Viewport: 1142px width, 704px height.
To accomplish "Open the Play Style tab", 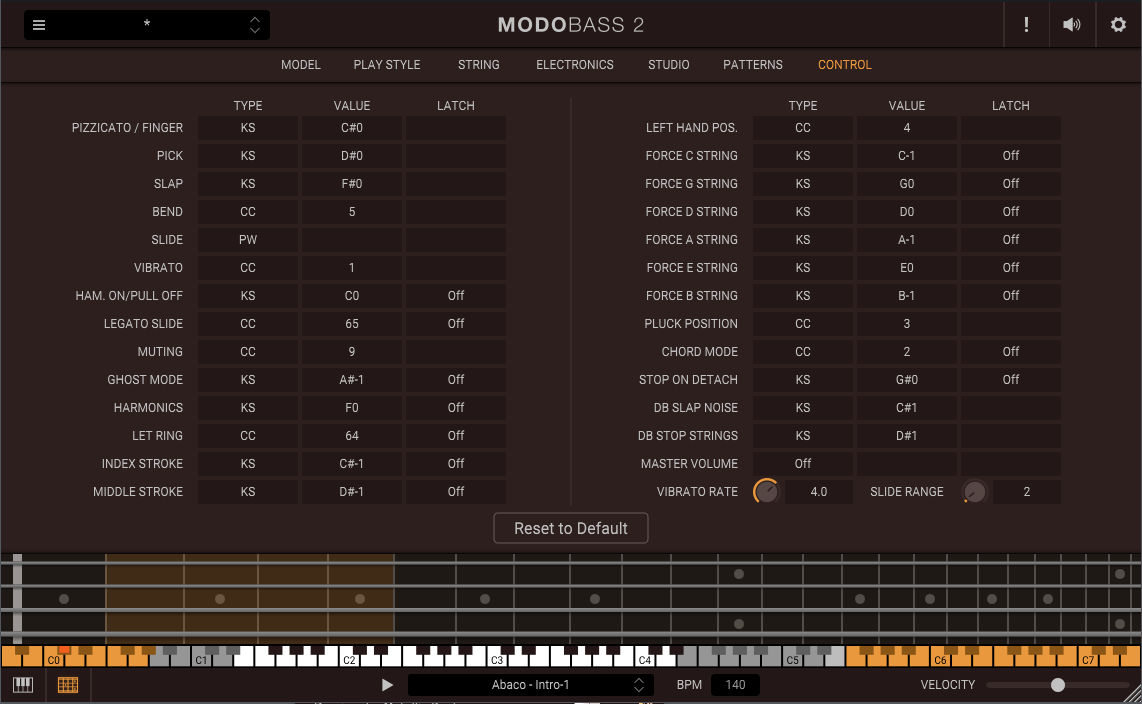I will tap(386, 65).
